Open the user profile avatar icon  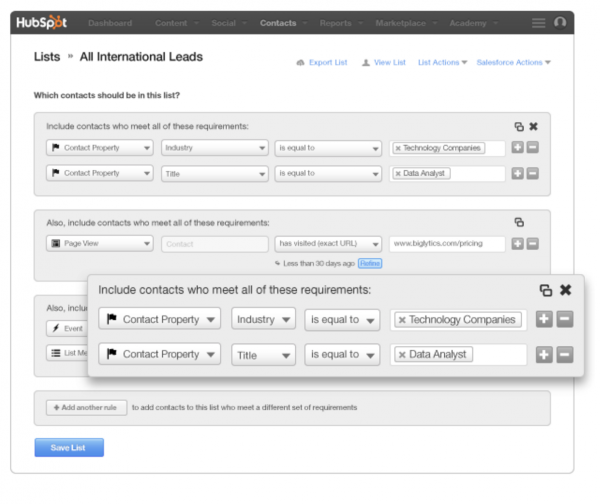(x=560, y=23)
